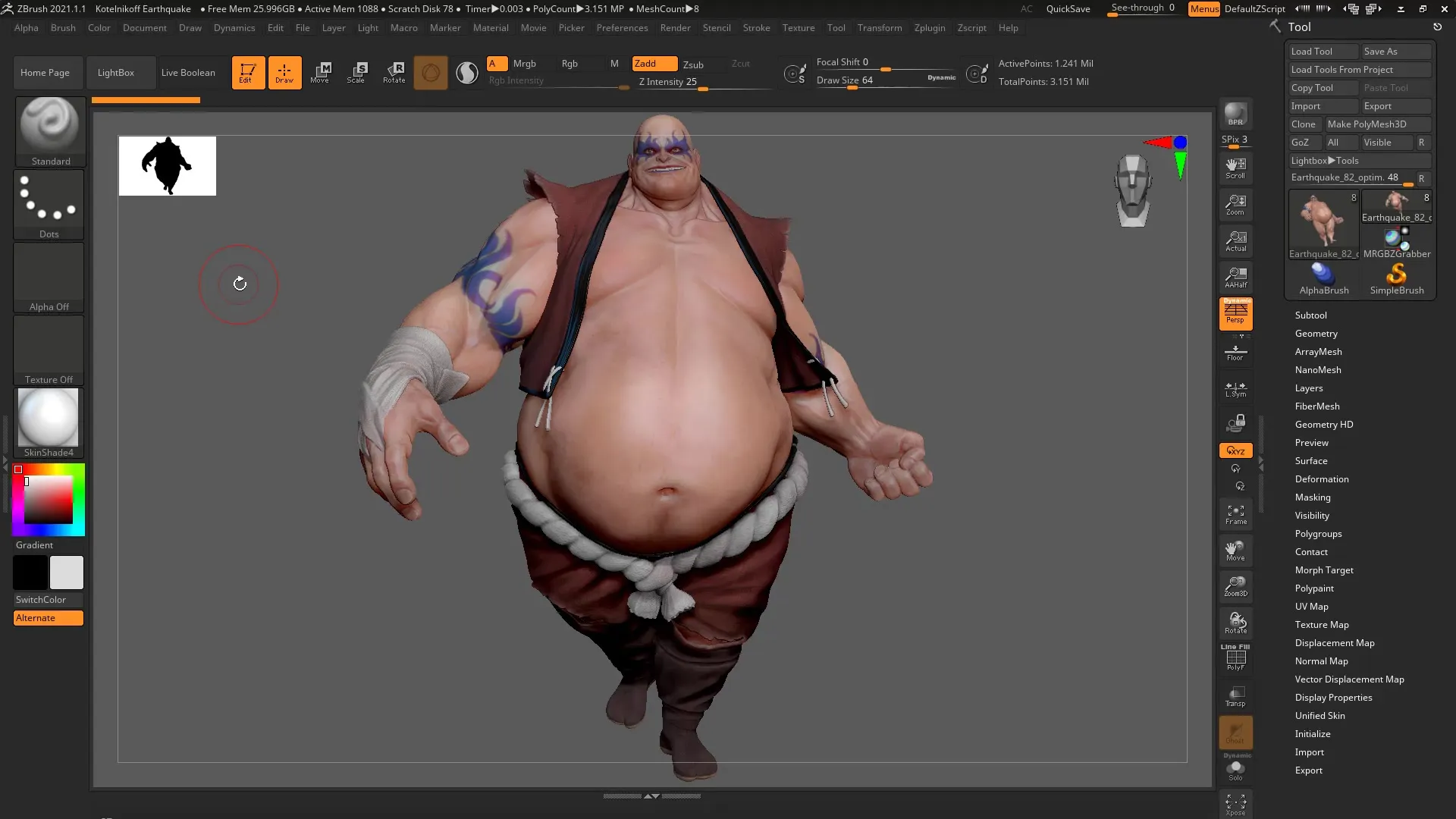Activate Edit mode button
The width and height of the screenshot is (1456, 819).
[x=248, y=73]
